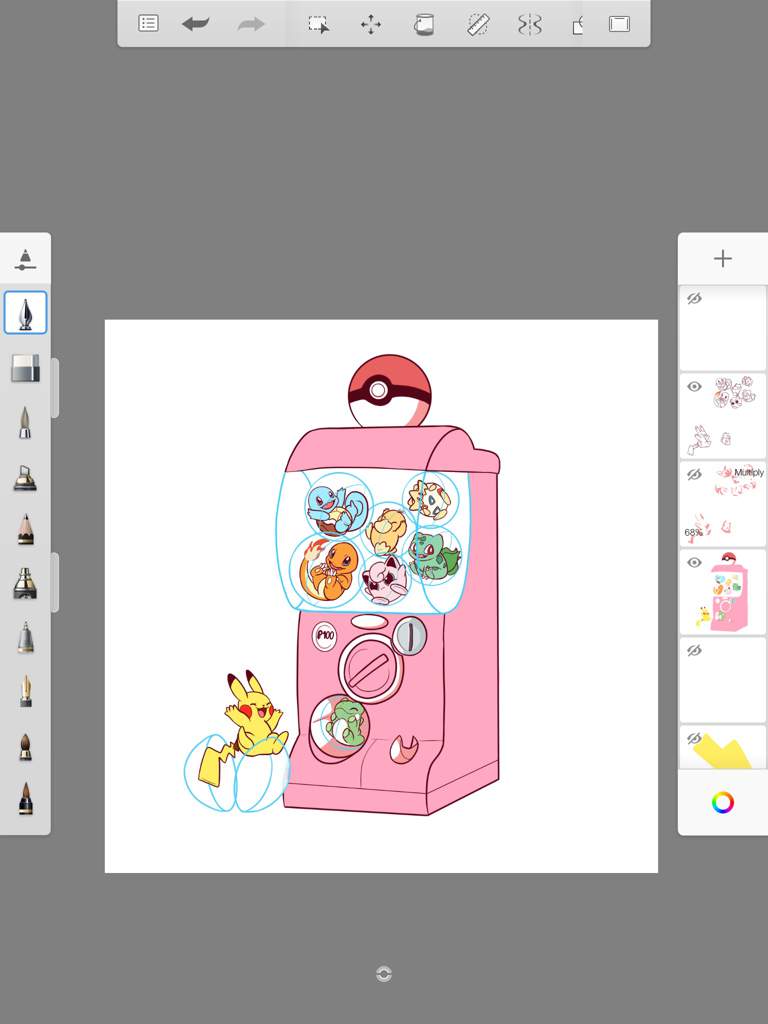Viewport: 768px width, 1024px height.
Task: Select the pink gumball machine layer thumbnail
Action: tap(723, 592)
